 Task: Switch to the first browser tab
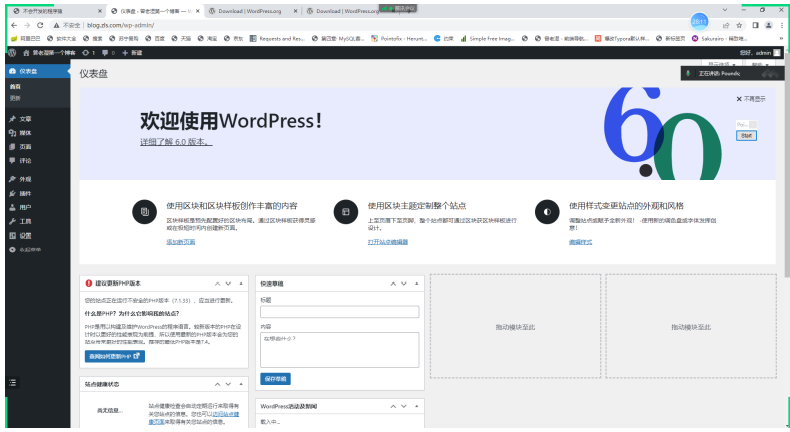coord(55,11)
